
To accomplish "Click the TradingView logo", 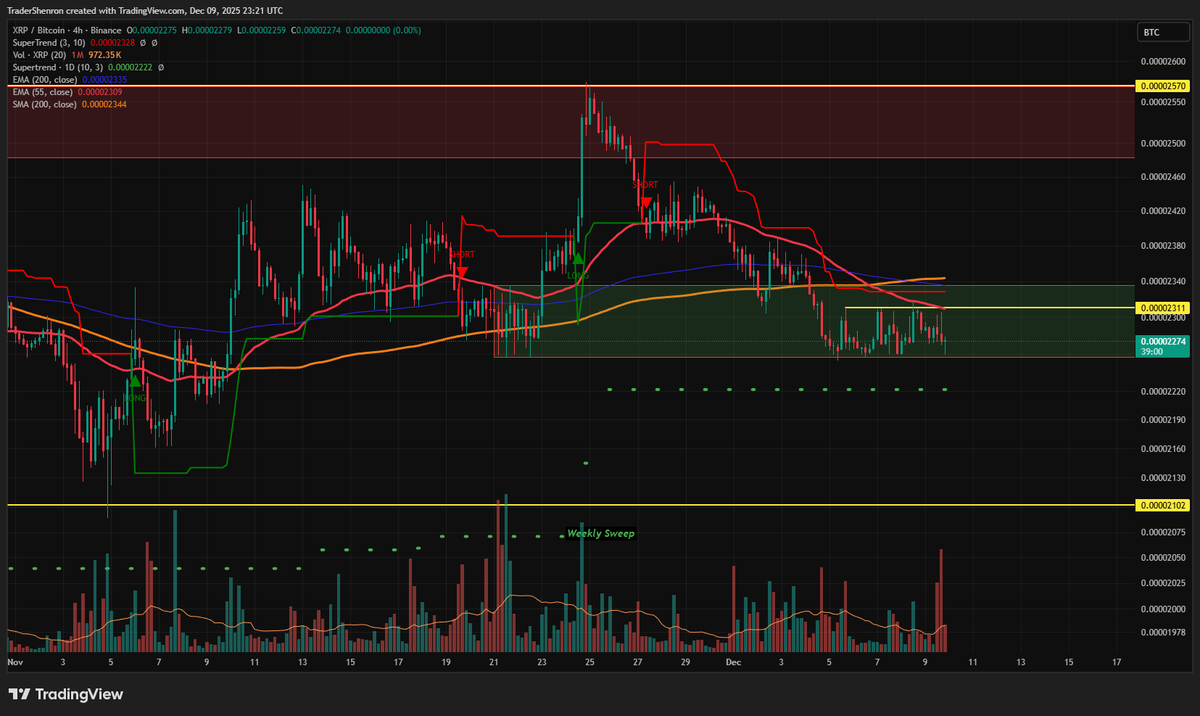I will click(66, 694).
